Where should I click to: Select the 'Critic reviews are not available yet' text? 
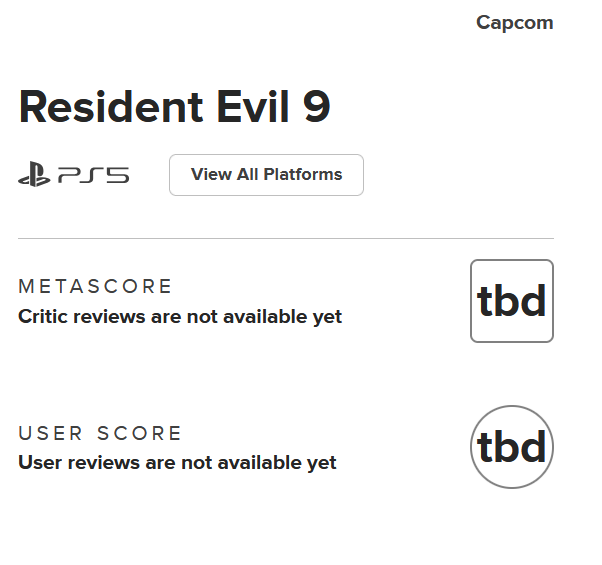click(180, 317)
